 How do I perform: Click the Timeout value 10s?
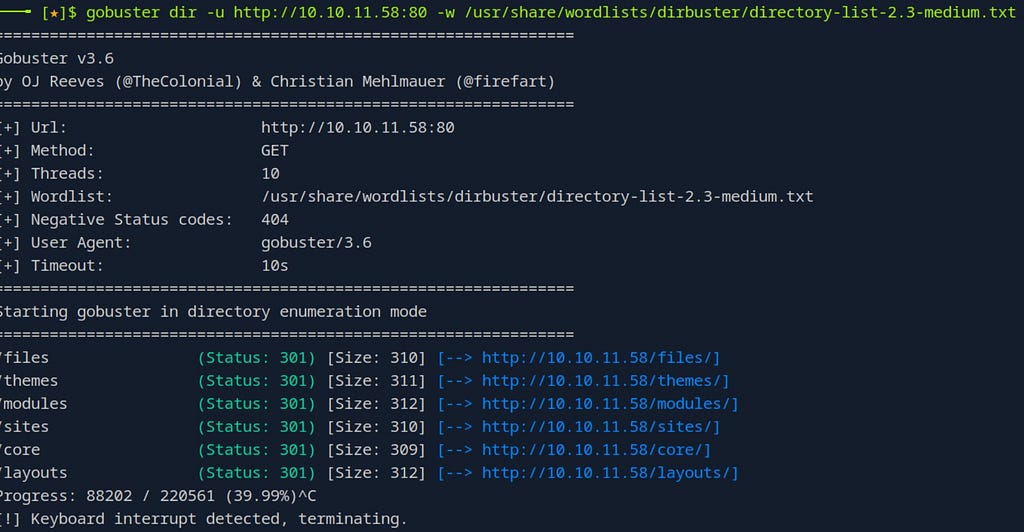pyautogui.click(x=275, y=266)
